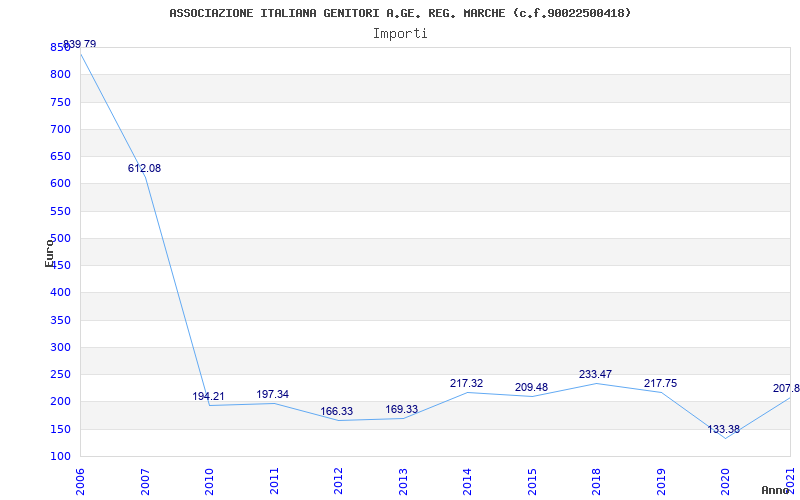This screenshot has height=500, width=800.
Task: Click the 207.8 label at 2021
Action: (x=786, y=389)
